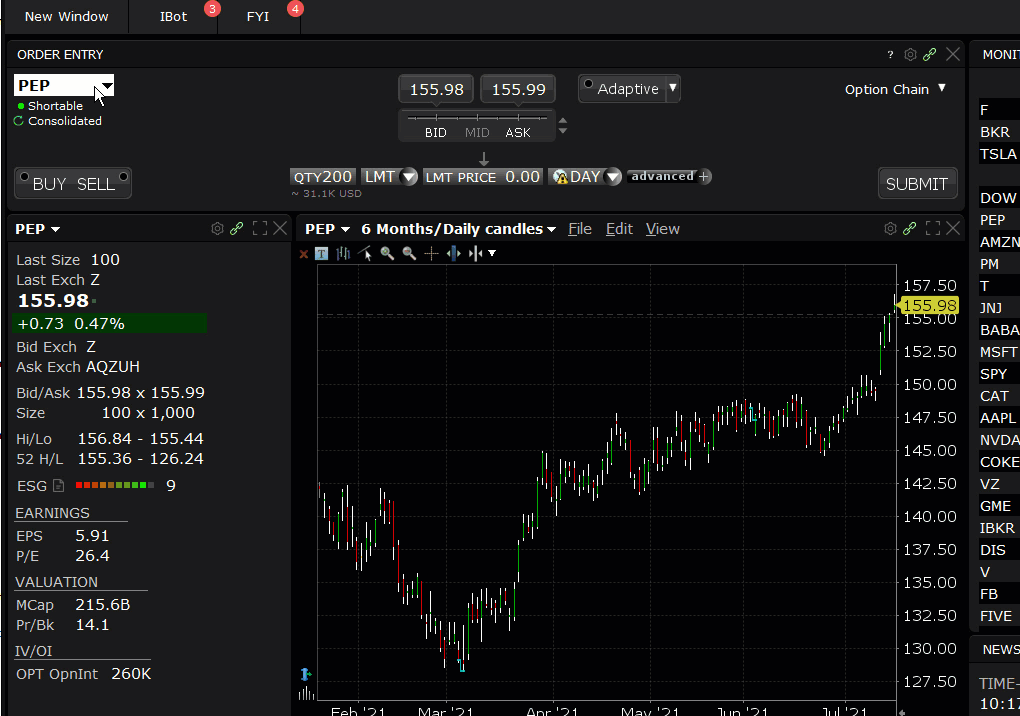
Task: Select the trendline drawing tool
Action: point(365,254)
